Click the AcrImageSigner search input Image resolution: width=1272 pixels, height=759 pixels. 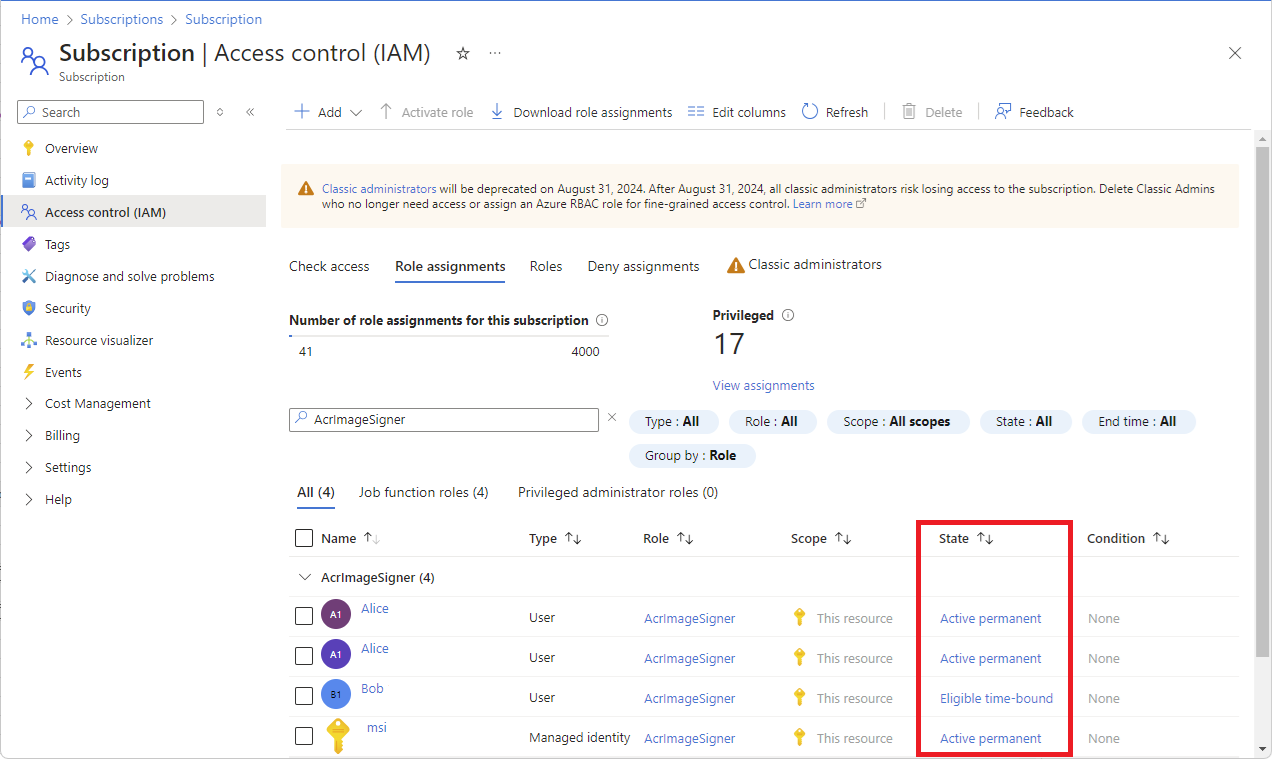coord(444,420)
